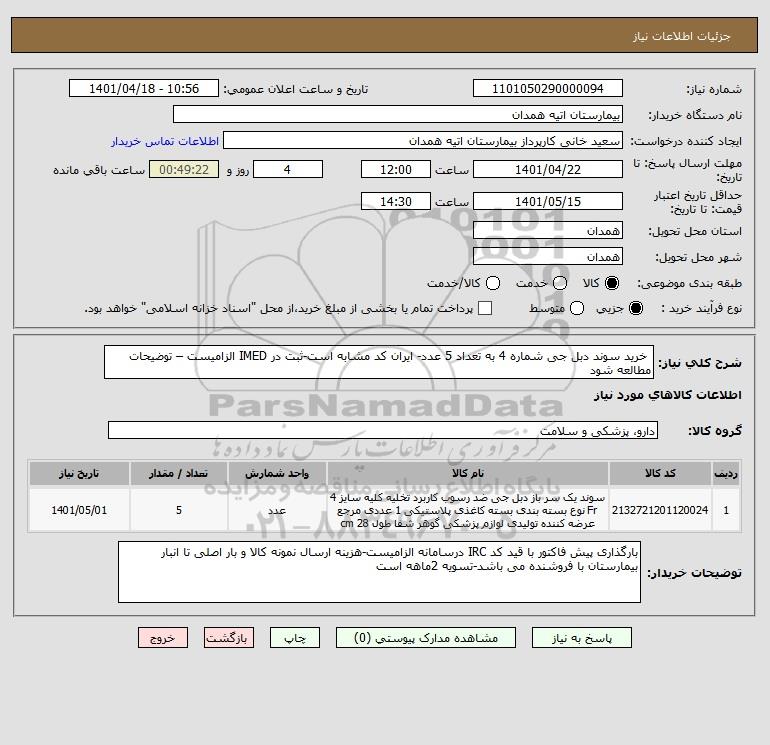
Task: Select the جزیی purchase type radio
Action: tap(635, 308)
